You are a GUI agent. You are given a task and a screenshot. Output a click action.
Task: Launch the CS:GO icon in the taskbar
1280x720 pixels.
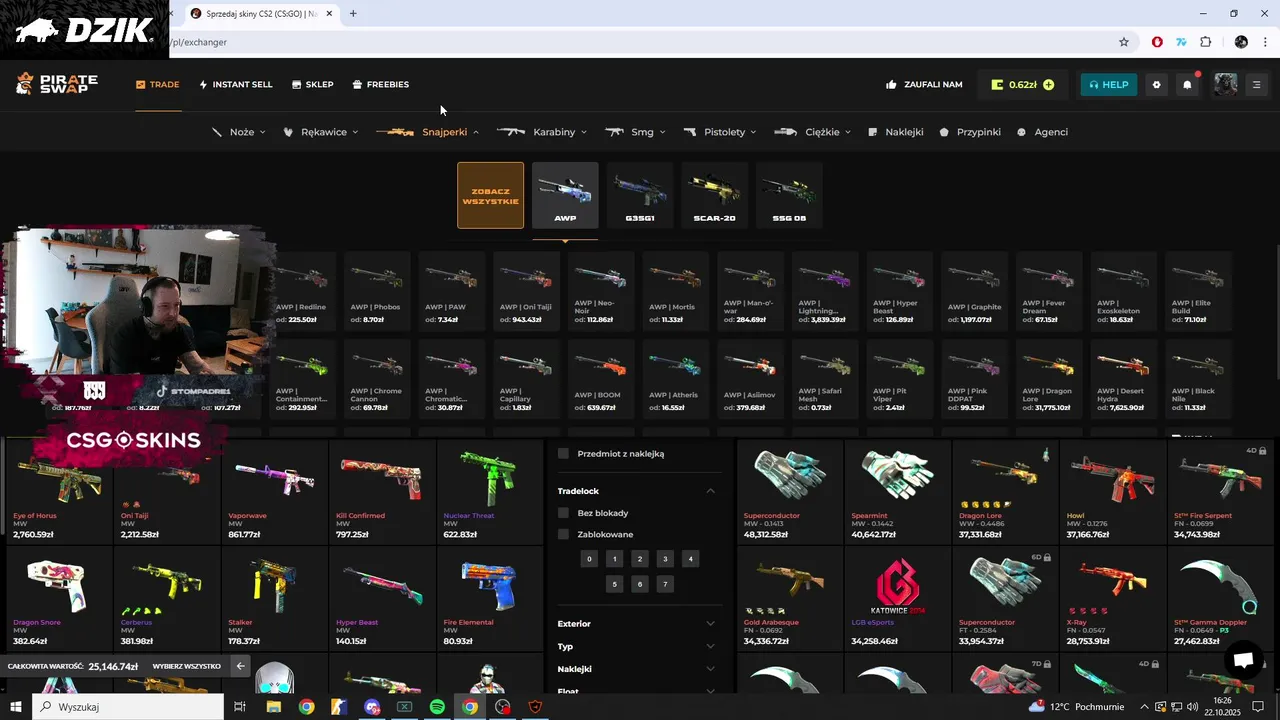339,707
